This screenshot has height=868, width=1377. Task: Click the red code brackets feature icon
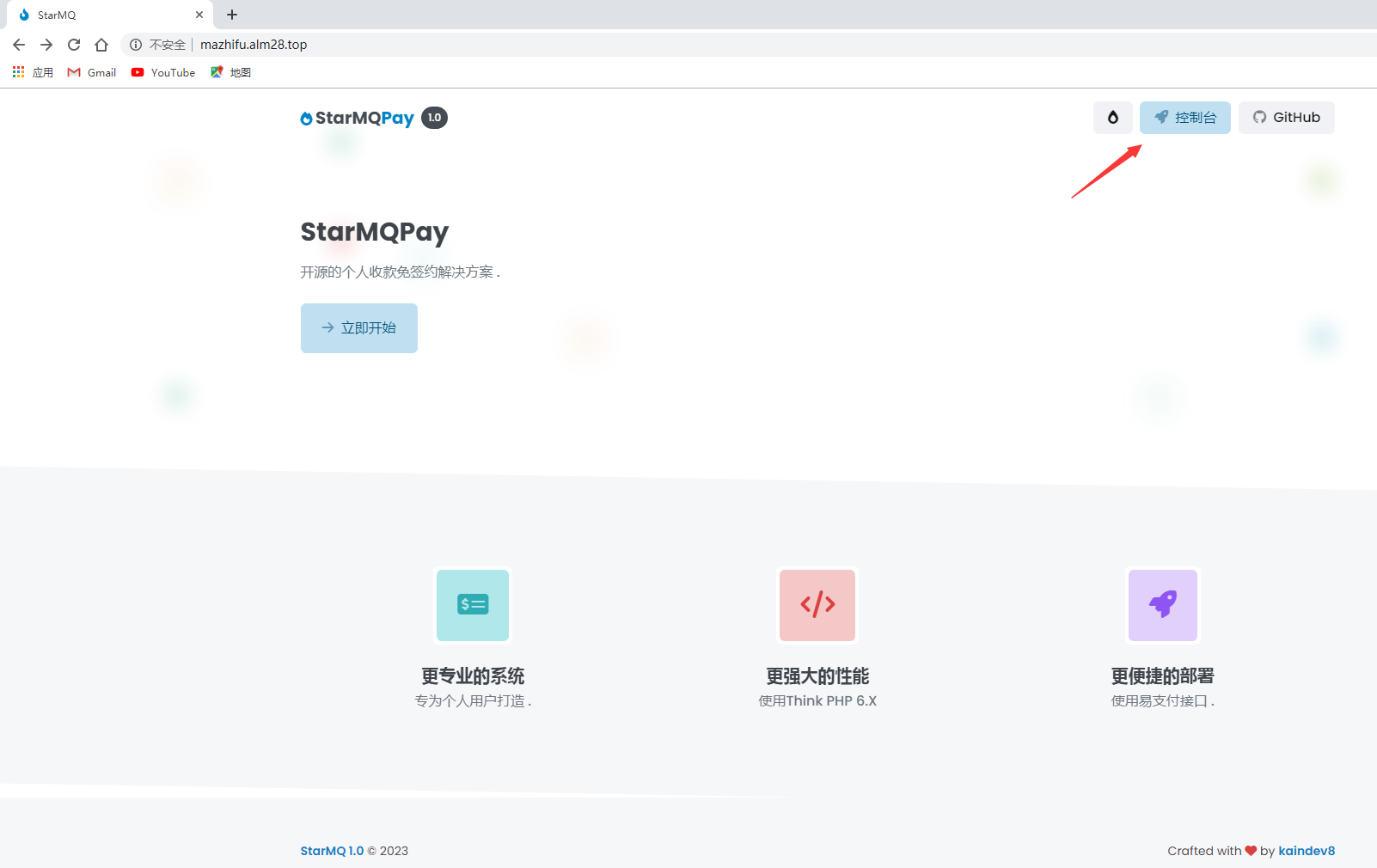click(817, 605)
